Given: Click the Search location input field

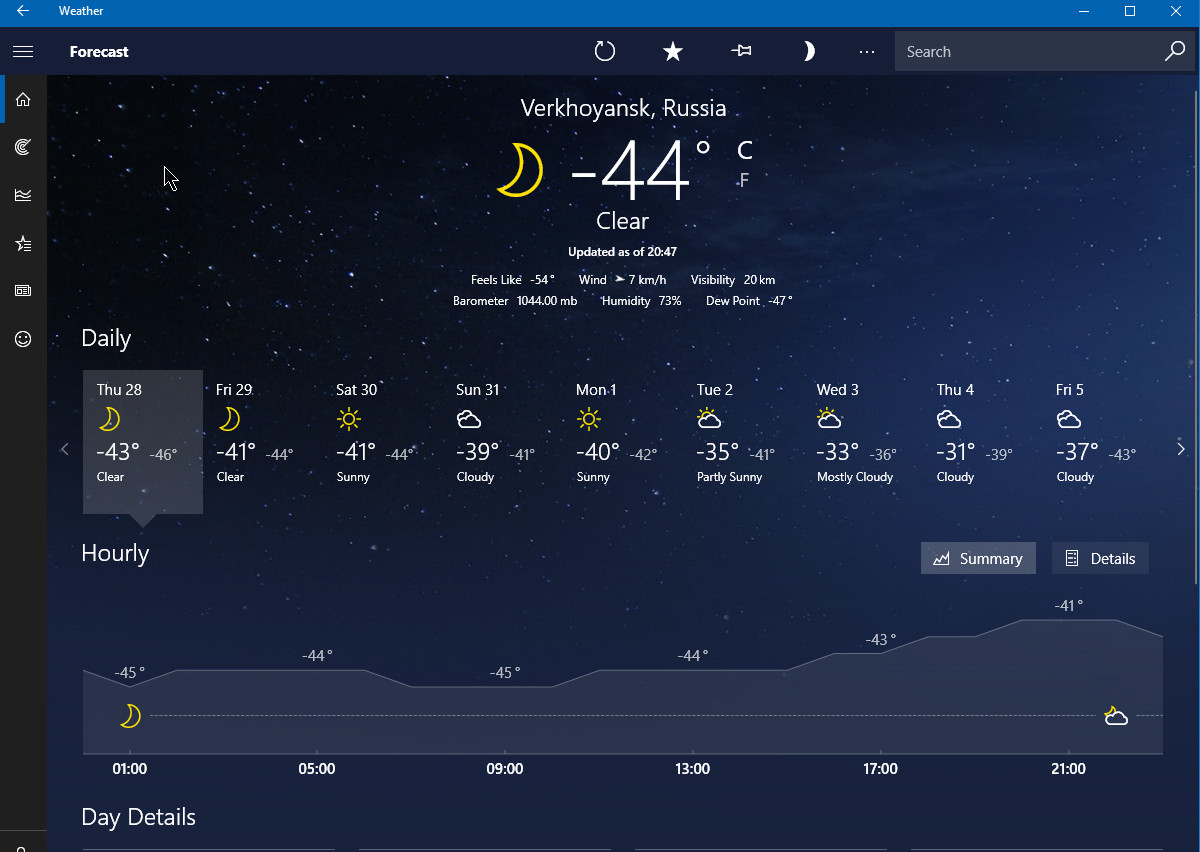Looking at the screenshot, I should pyautogui.click(x=1030, y=52).
